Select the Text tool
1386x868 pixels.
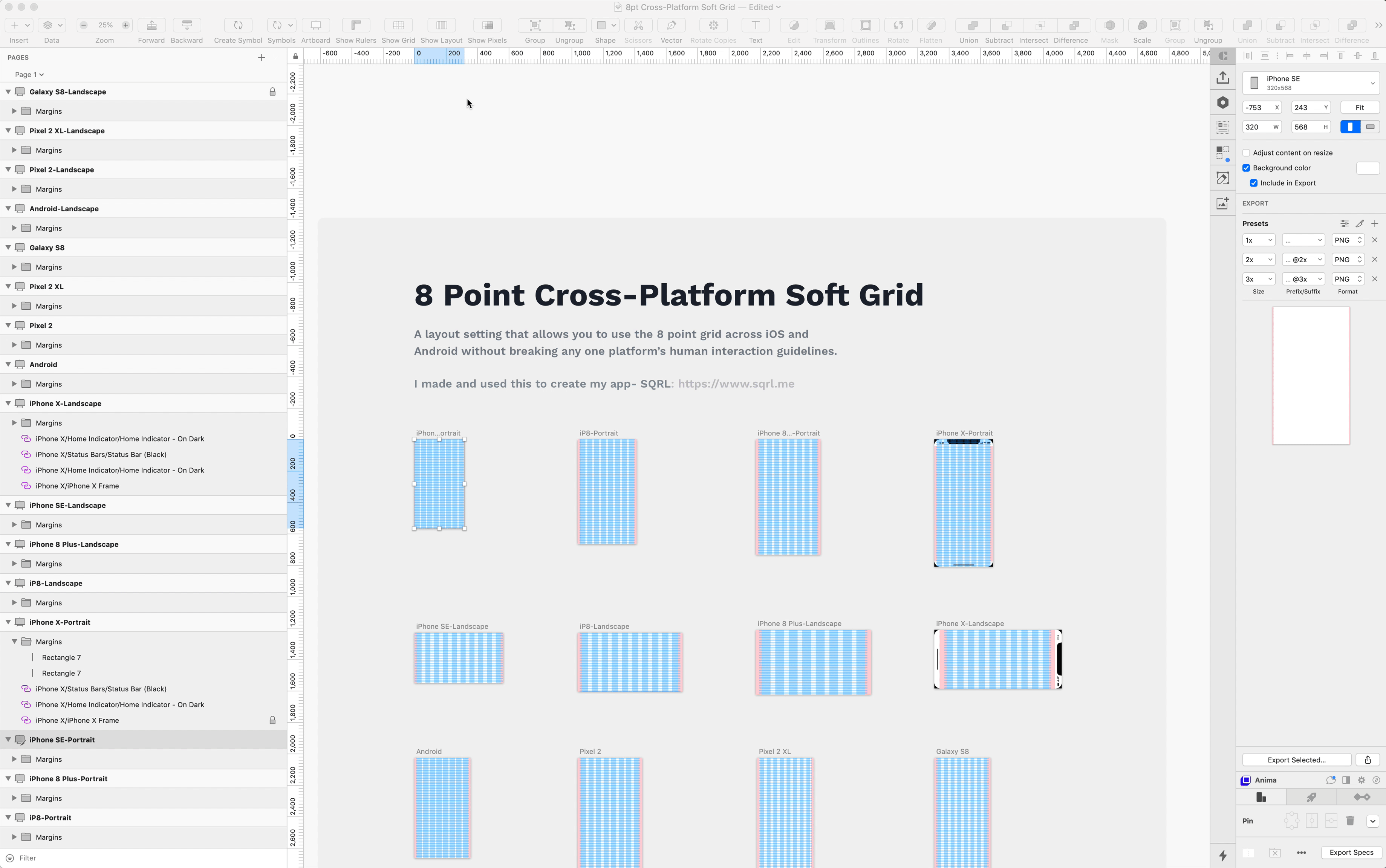(x=756, y=25)
